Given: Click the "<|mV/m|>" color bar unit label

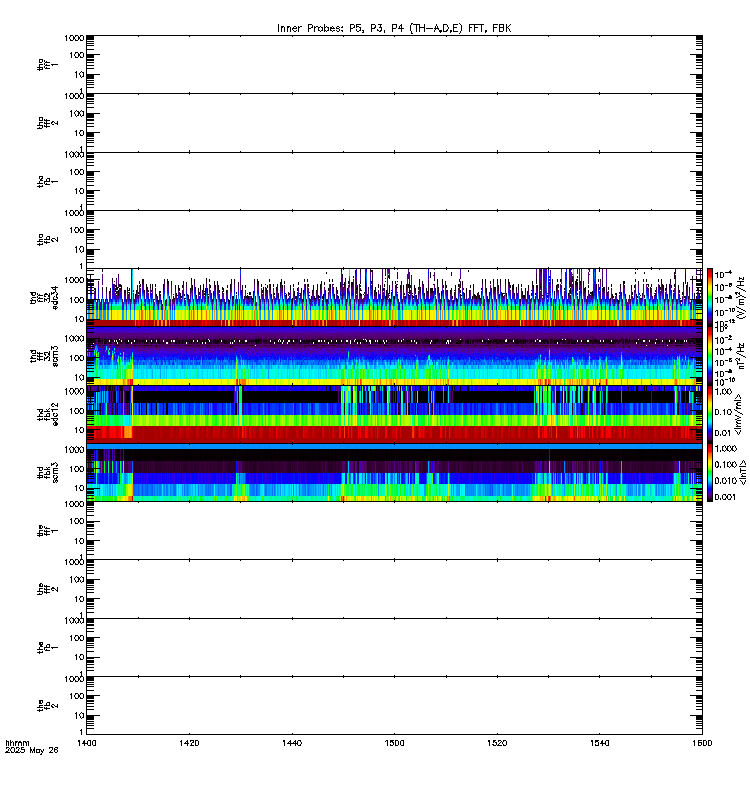Looking at the screenshot, I should coord(738,414).
